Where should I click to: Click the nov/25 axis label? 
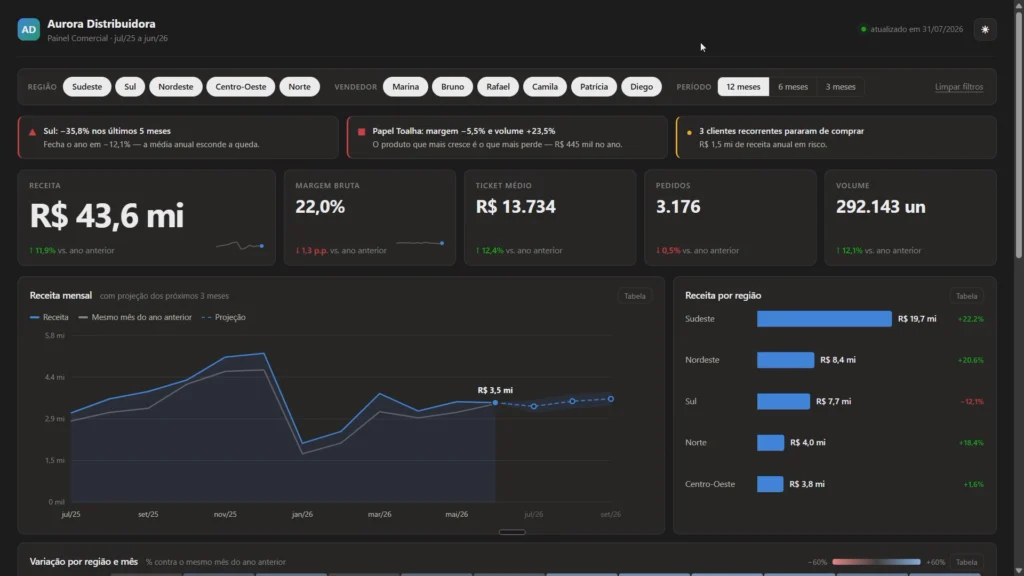225,515
